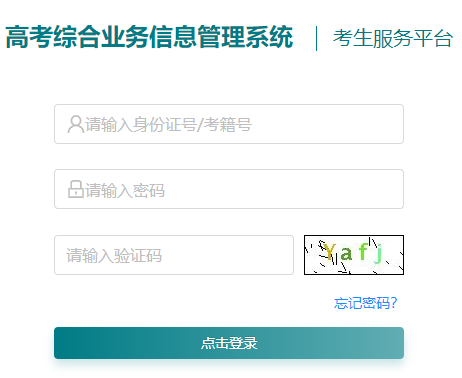Select the black-bordered captcha thumbnail
The width and height of the screenshot is (462, 378).
click(x=354, y=255)
